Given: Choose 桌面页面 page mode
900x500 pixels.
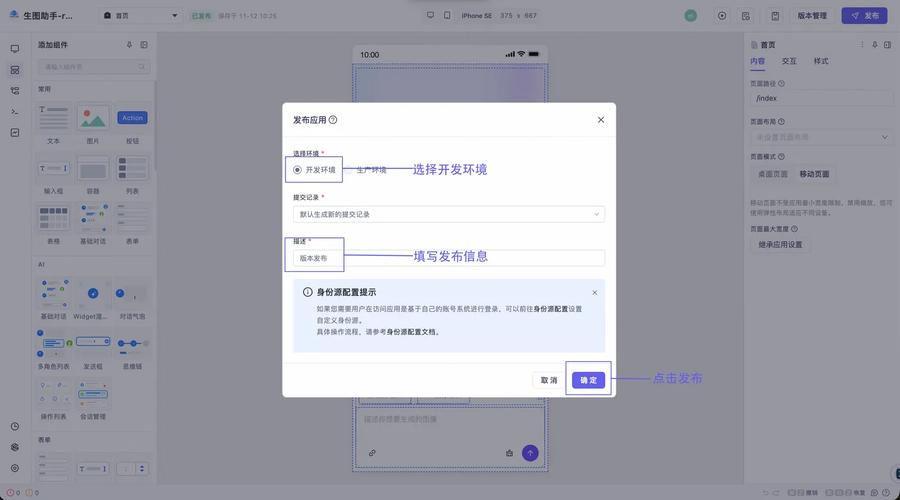Looking at the screenshot, I should [x=773, y=174].
